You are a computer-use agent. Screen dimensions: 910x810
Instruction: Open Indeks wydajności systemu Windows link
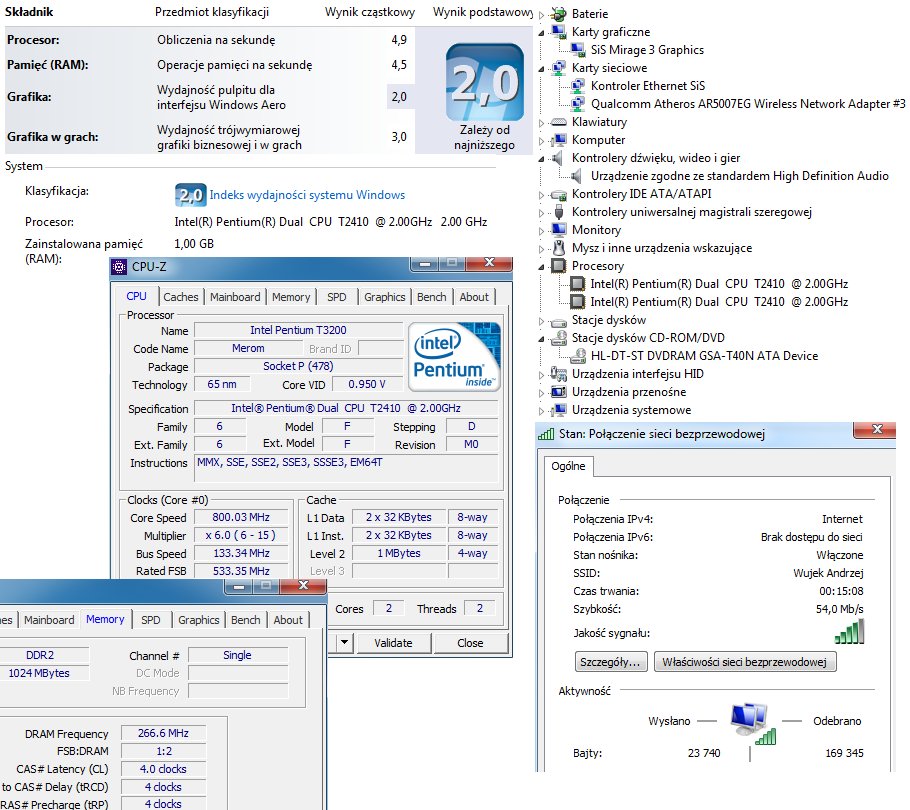click(x=307, y=194)
